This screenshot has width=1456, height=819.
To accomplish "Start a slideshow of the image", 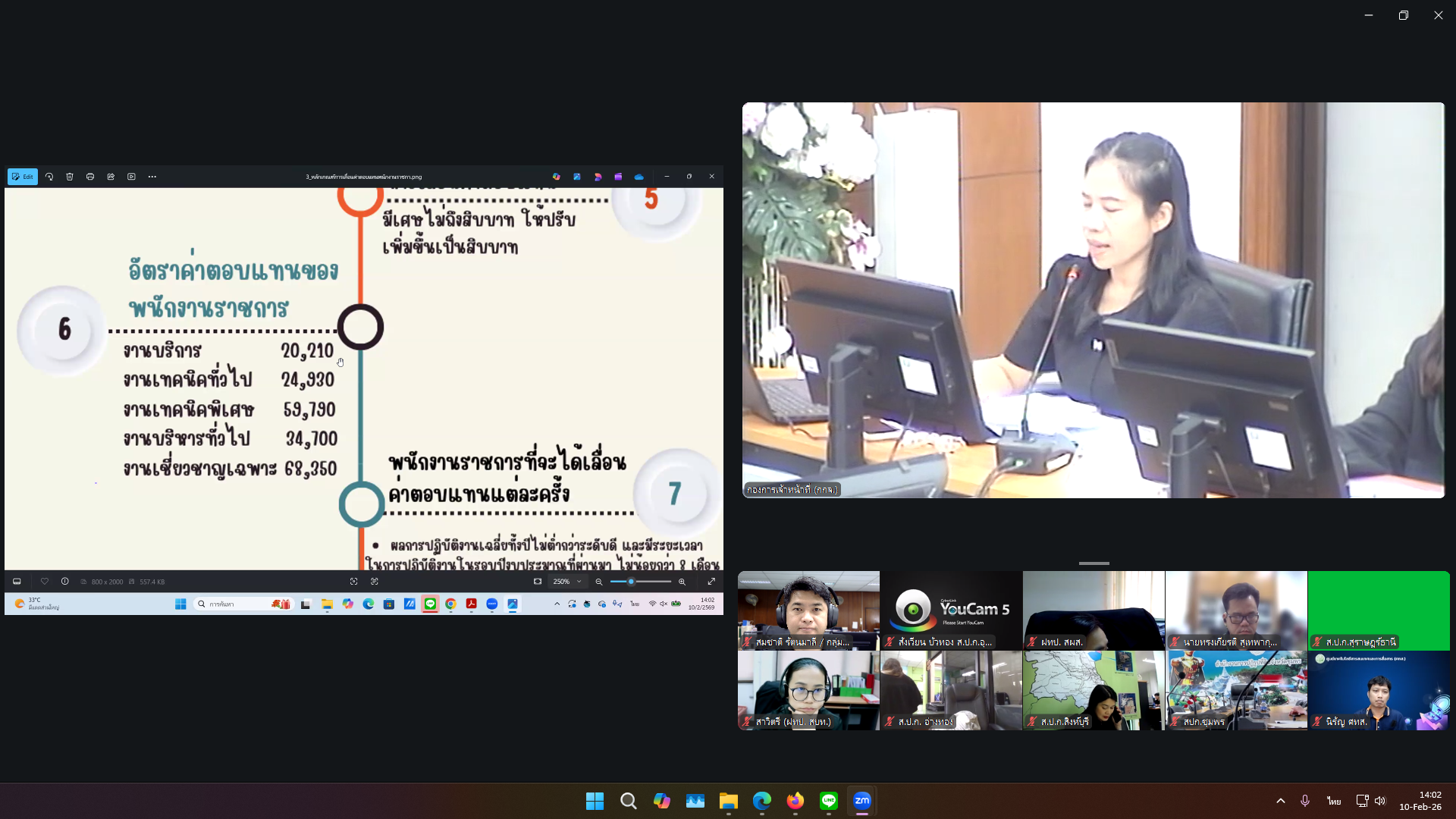I will (131, 177).
